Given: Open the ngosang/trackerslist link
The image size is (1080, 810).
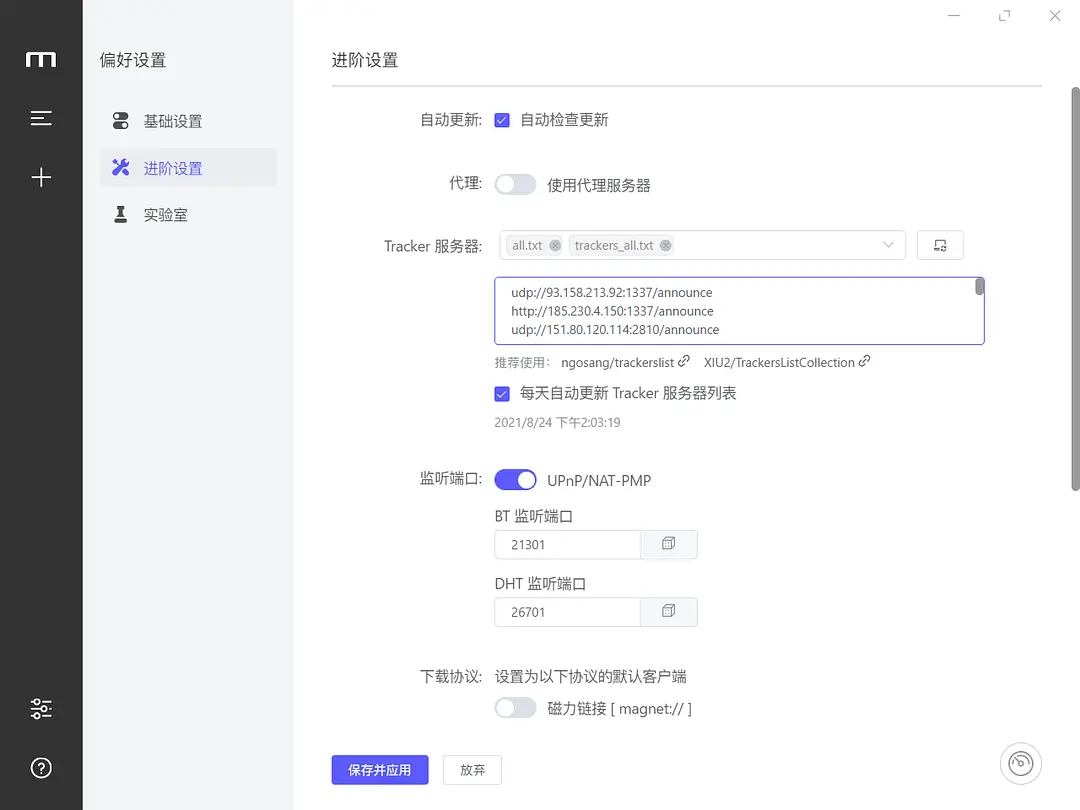Looking at the screenshot, I should click(x=619, y=363).
